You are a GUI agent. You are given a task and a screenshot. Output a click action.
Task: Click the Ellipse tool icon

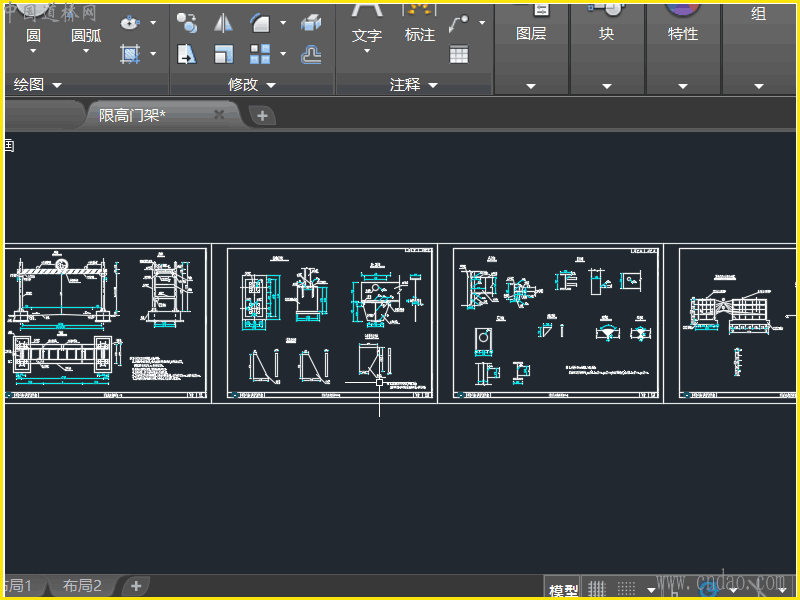click(130, 22)
